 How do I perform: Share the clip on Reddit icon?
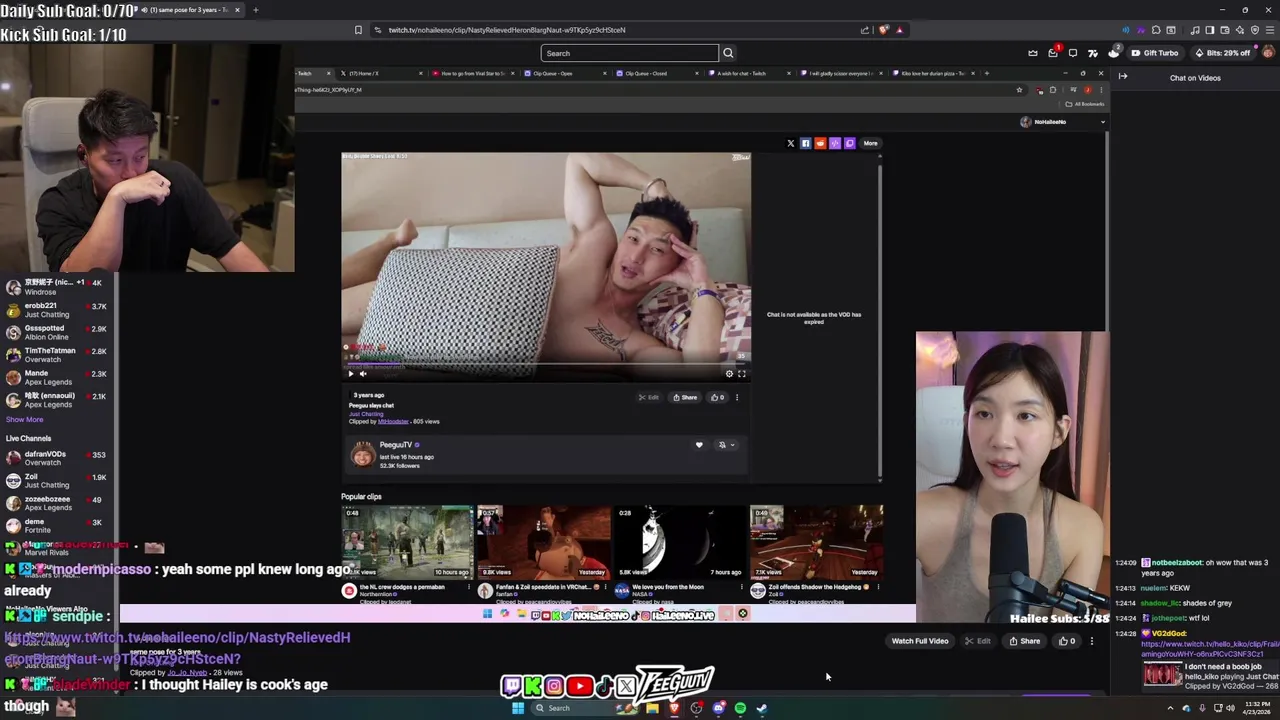tap(820, 143)
